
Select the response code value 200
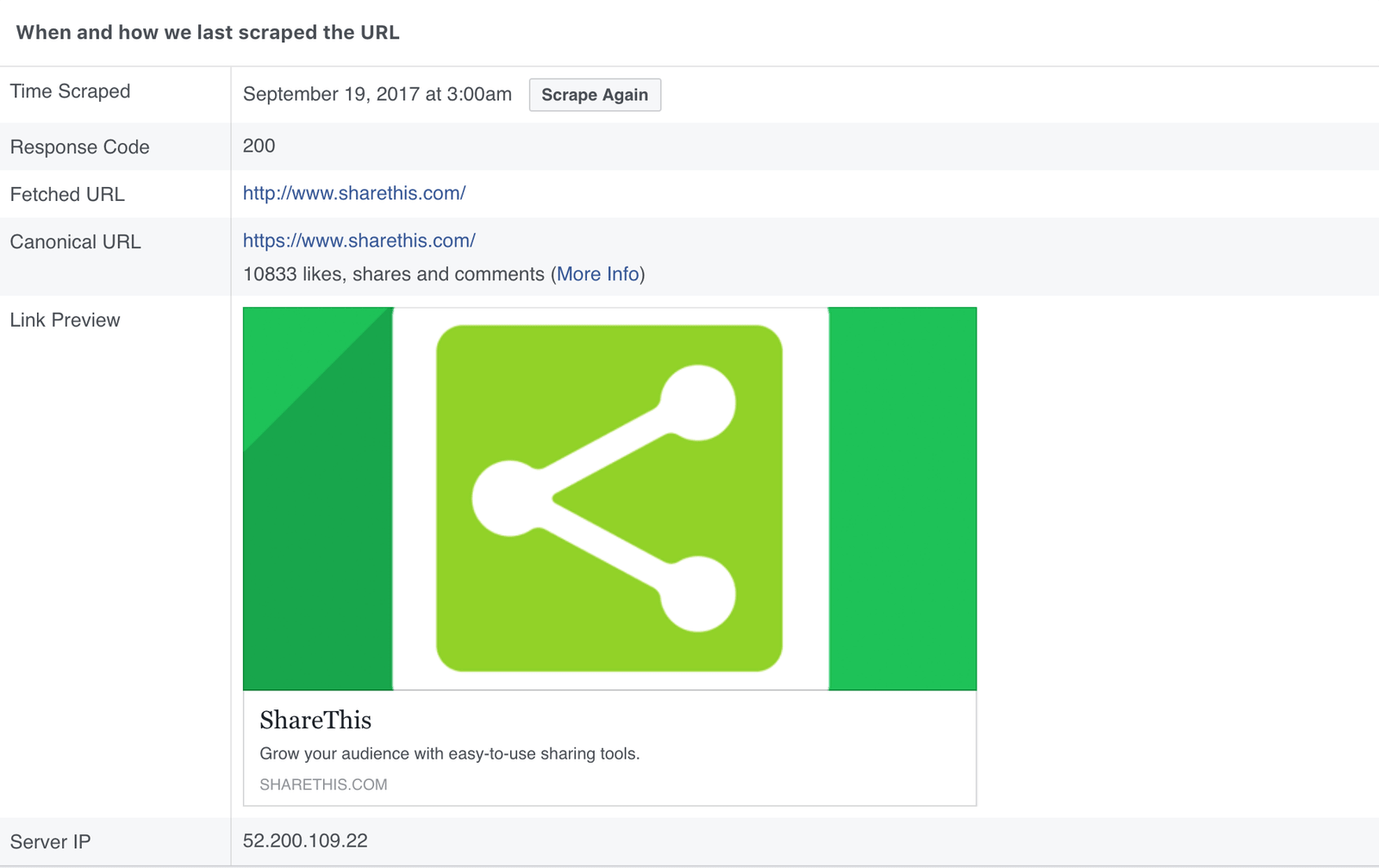coord(259,146)
